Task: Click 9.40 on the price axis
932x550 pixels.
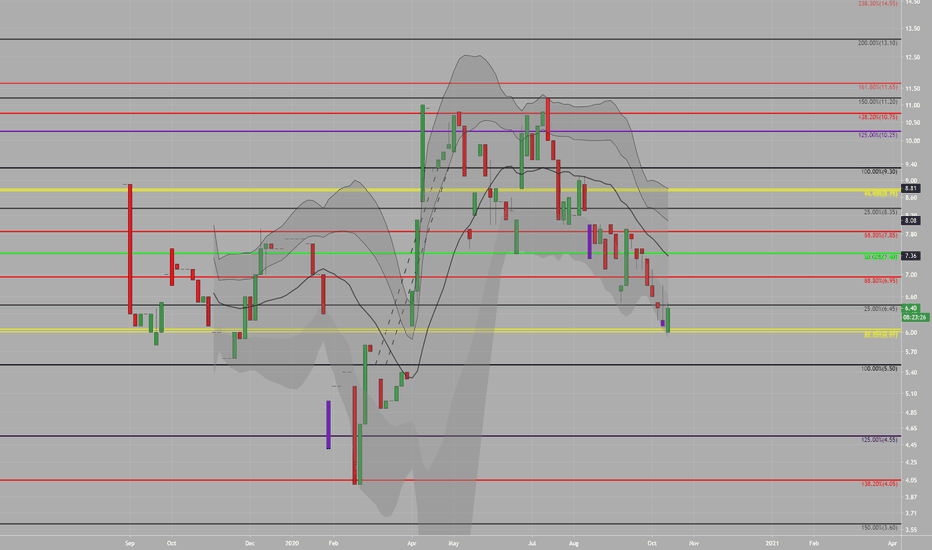Action: click(x=911, y=164)
